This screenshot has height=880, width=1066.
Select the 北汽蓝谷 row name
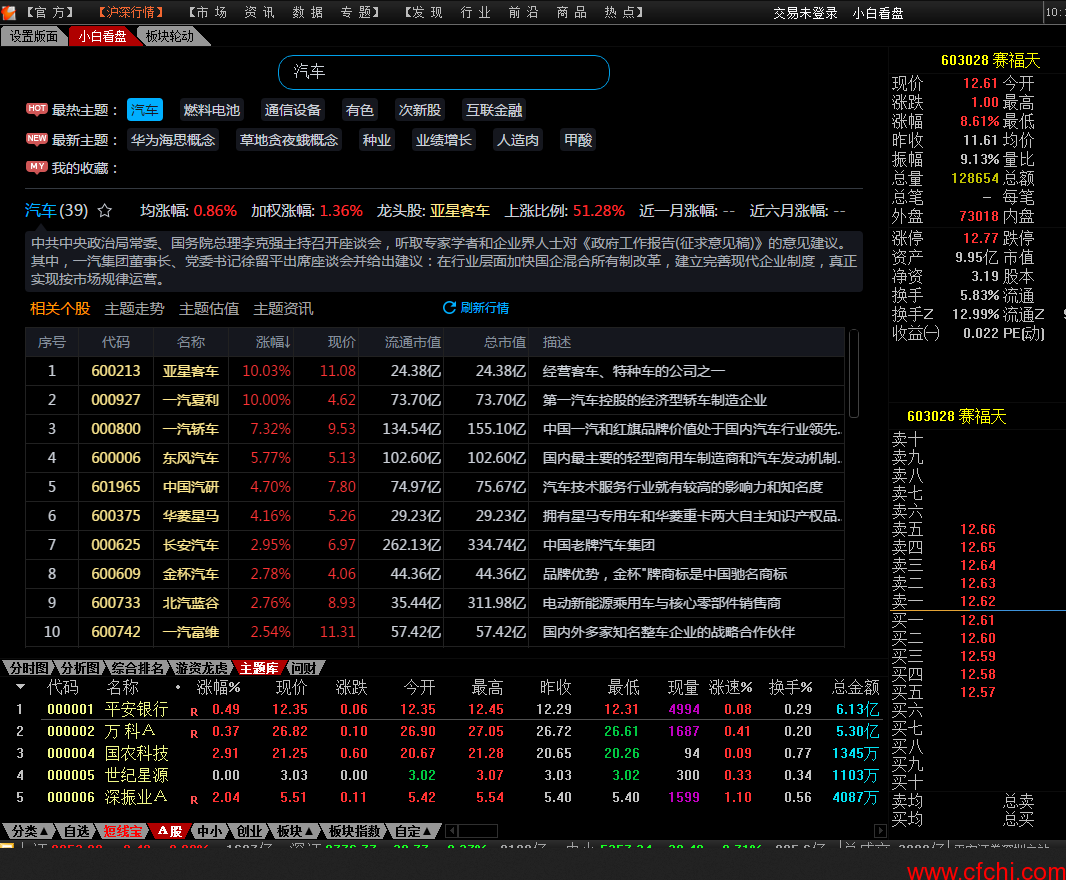pyautogui.click(x=190, y=603)
